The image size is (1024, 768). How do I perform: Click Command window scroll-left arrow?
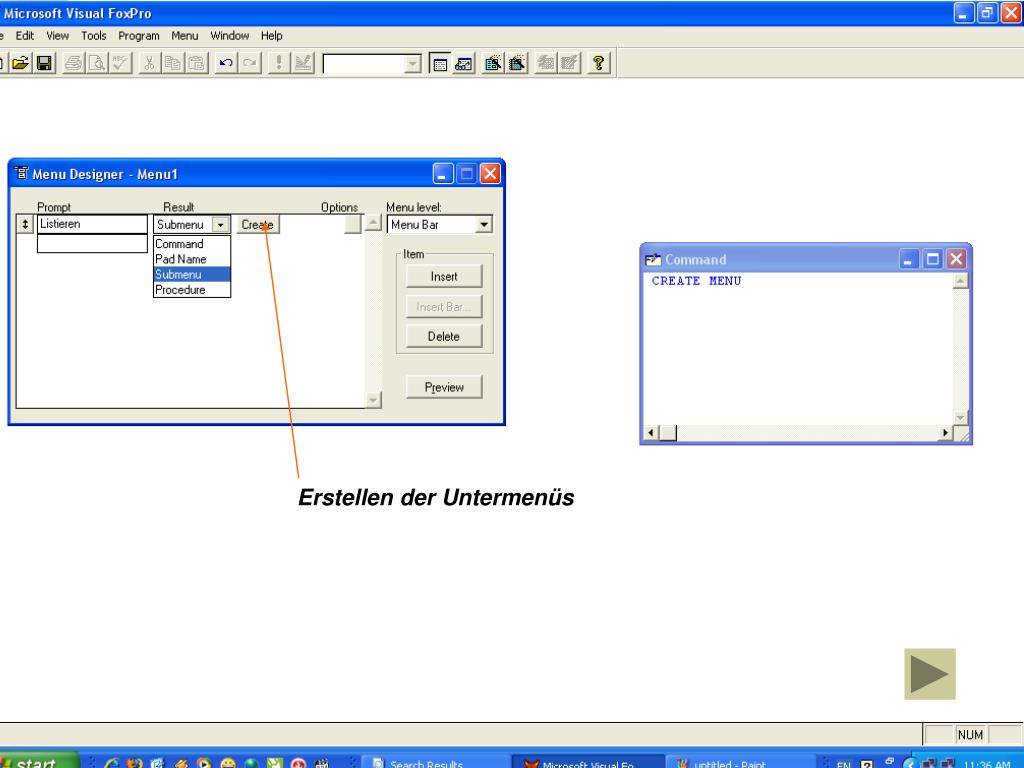pyautogui.click(x=651, y=433)
